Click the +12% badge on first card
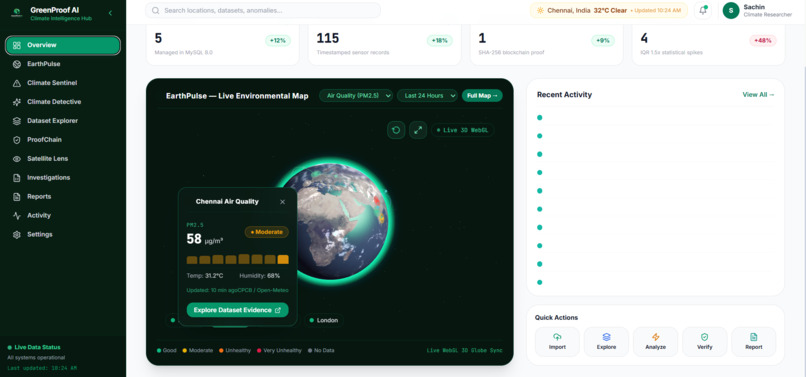 [278, 41]
